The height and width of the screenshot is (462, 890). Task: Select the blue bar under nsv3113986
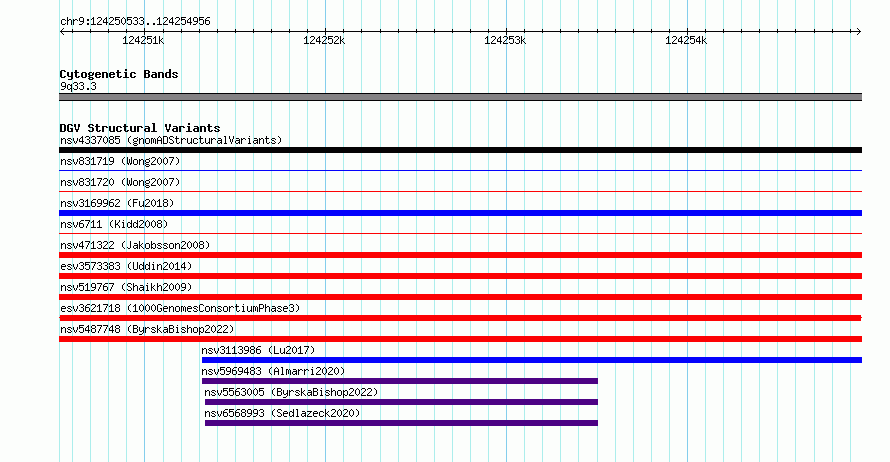(x=532, y=360)
